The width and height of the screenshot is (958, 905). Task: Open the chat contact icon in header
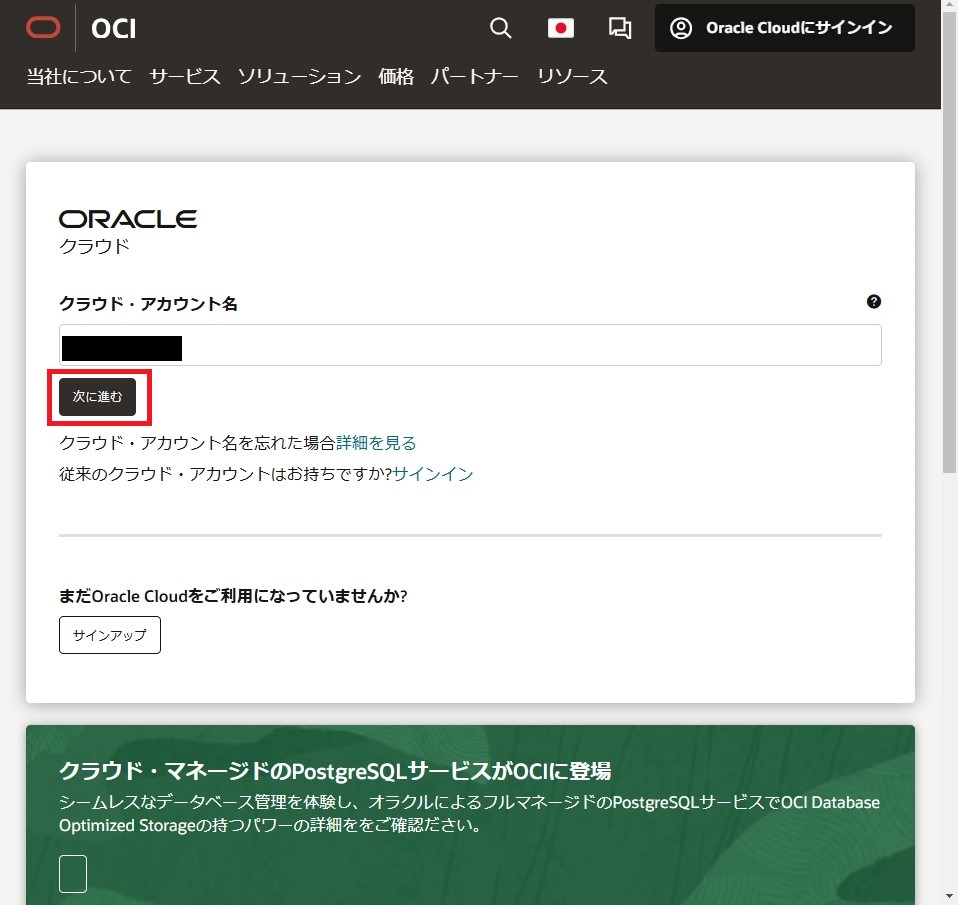pos(619,29)
